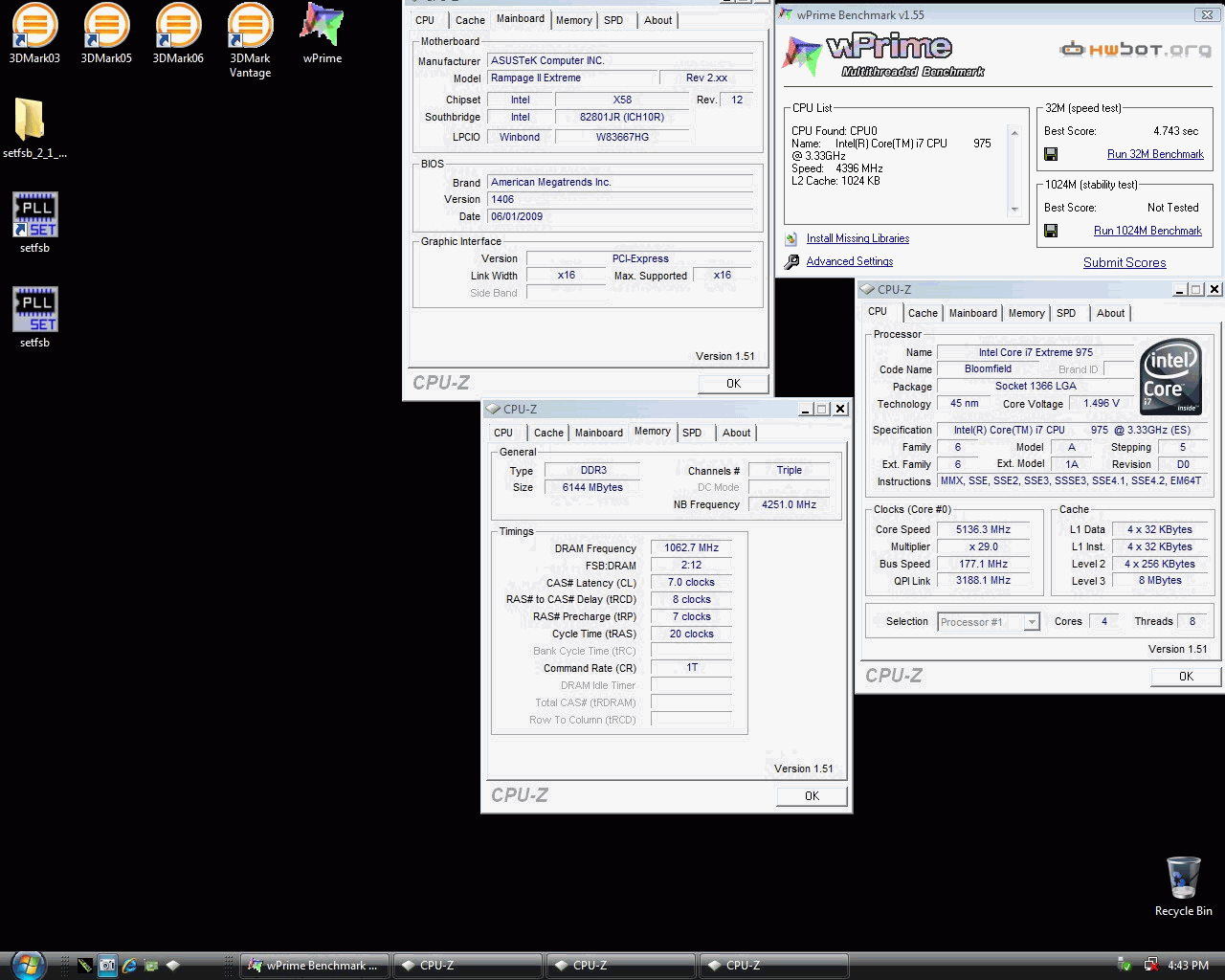Image resolution: width=1225 pixels, height=980 pixels.
Task: Click the CPU List scrollbar up arrow
Action: pos(1014,131)
